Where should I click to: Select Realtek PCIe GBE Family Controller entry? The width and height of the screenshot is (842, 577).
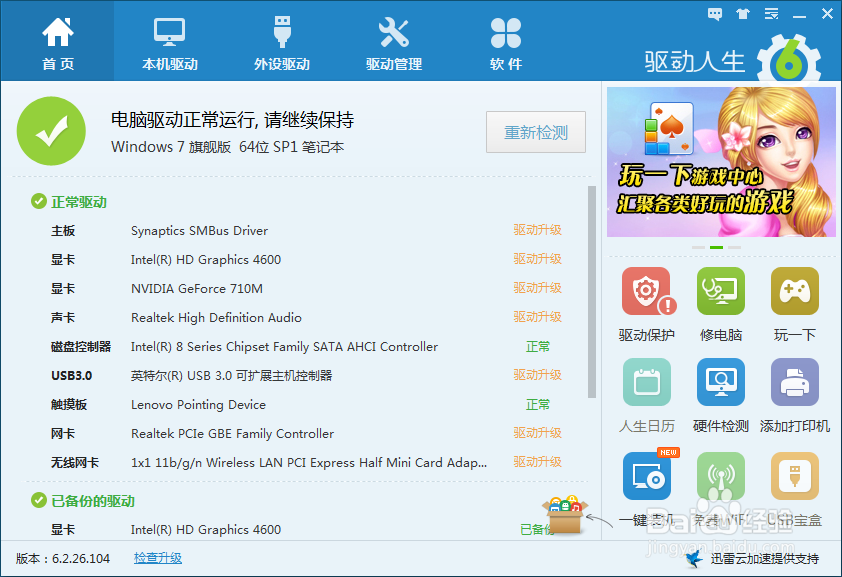233,434
